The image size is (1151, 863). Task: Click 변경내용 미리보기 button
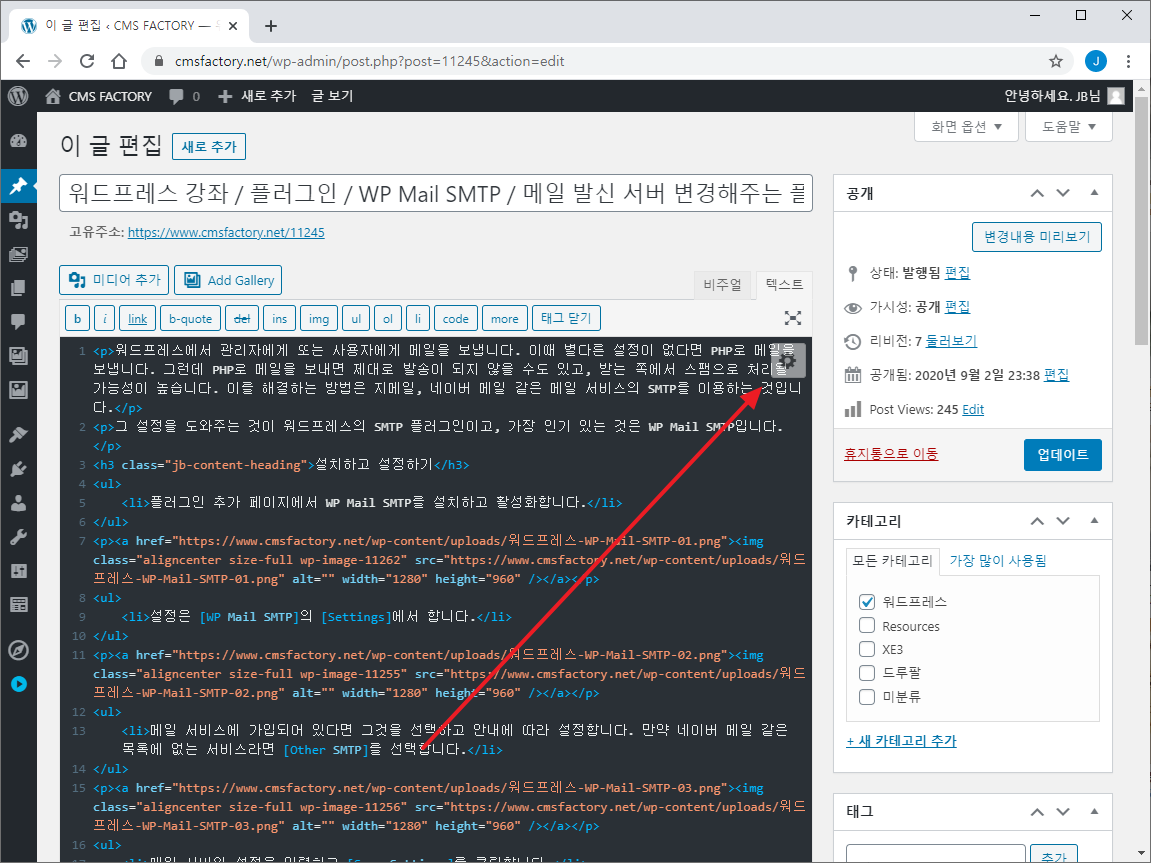(x=1036, y=237)
